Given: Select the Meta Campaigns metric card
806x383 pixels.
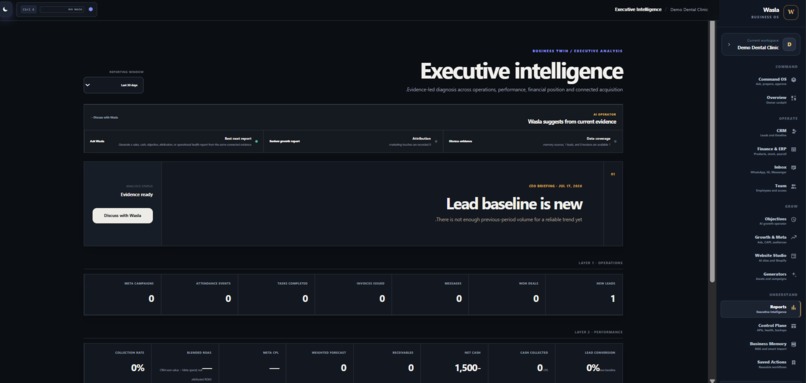Looking at the screenshot, I should (122, 295).
